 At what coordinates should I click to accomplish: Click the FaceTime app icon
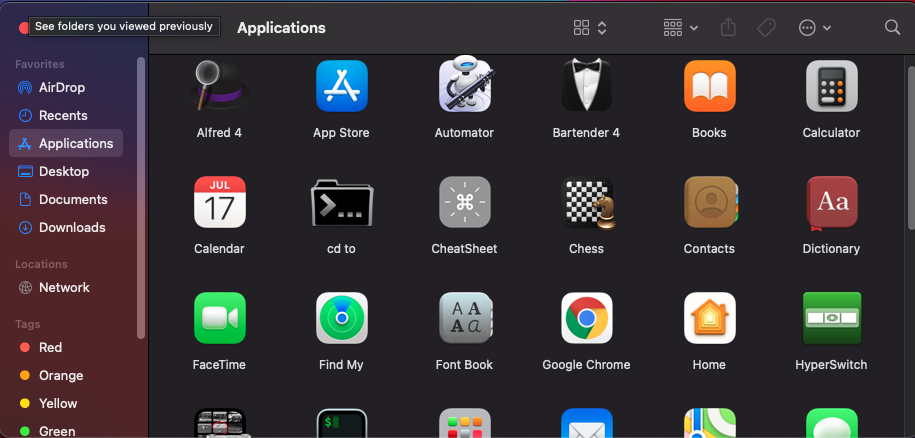point(219,318)
